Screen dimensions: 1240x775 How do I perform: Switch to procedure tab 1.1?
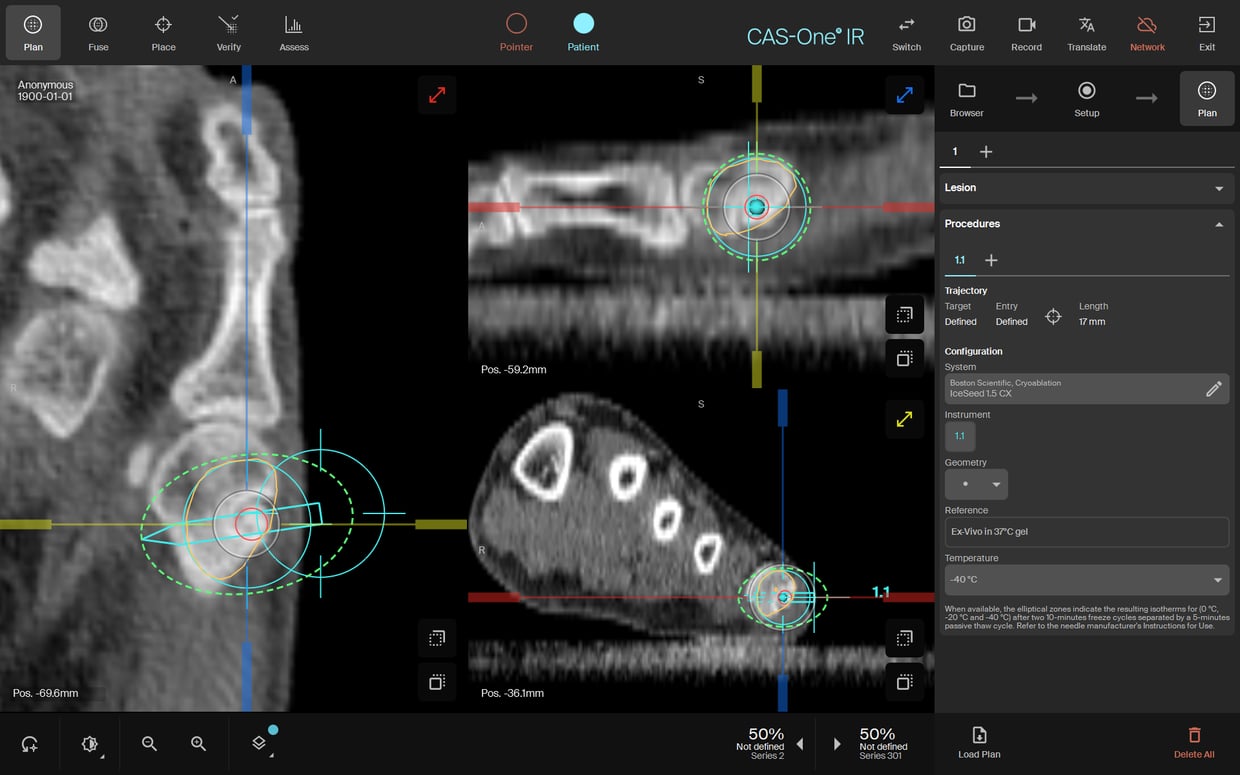(x=959, y=260)
